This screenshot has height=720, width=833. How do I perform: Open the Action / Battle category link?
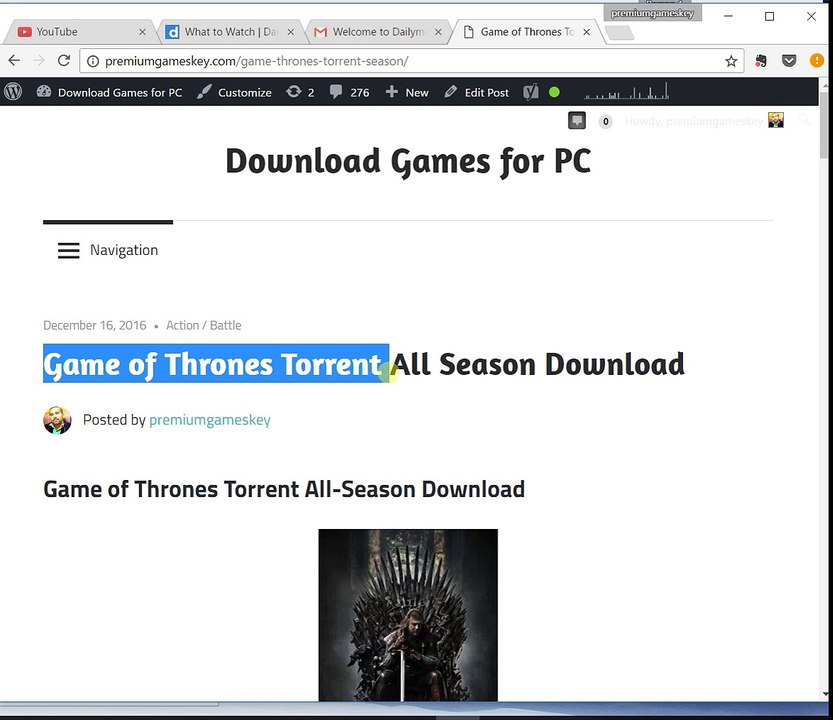203,325
